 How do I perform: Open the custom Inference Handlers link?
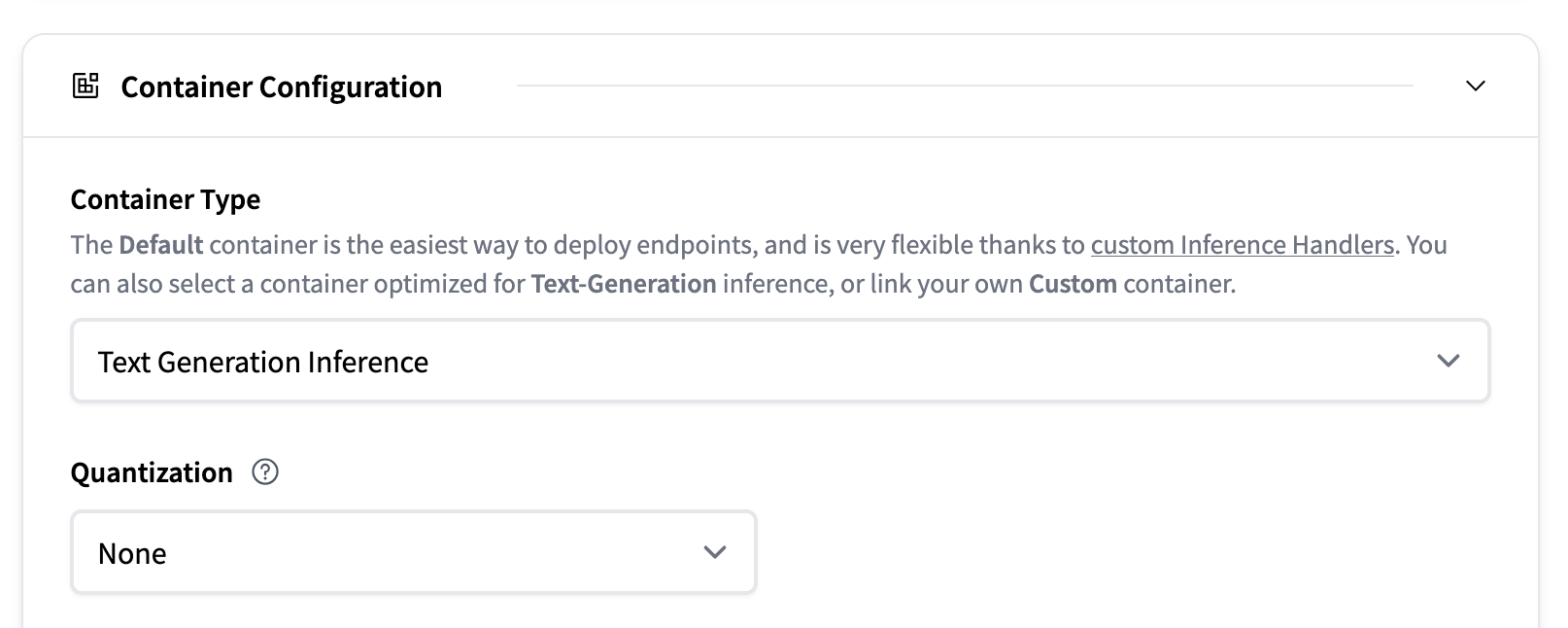[1242, 245]
